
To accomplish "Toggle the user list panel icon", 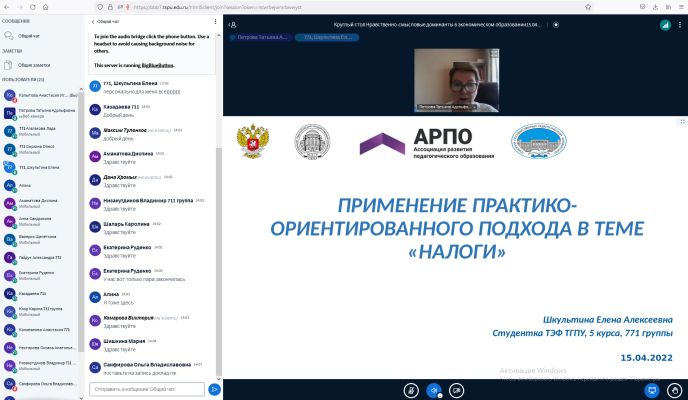I will pyautogui.click(x=233, y=25).
